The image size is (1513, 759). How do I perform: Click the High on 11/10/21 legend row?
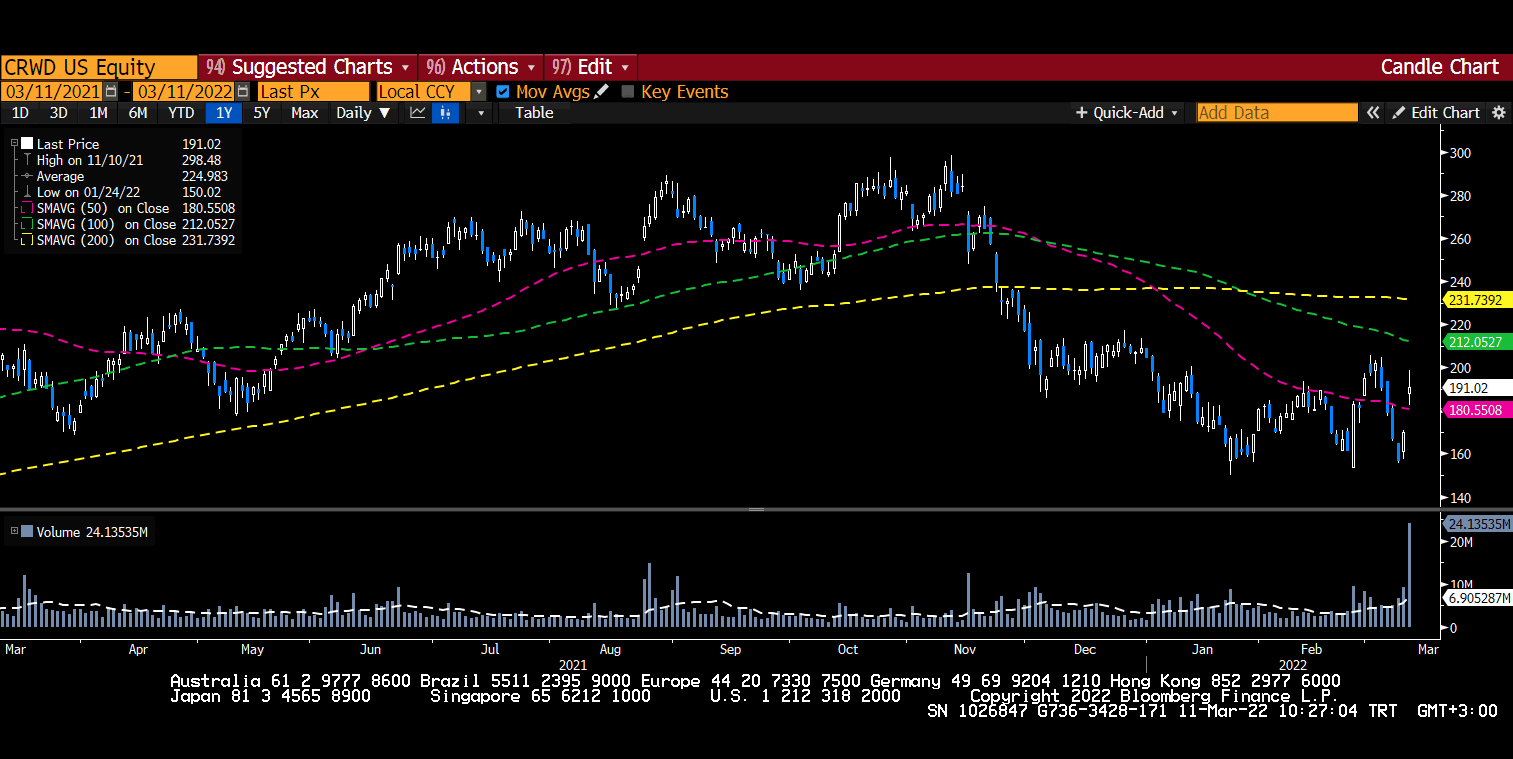129,160
